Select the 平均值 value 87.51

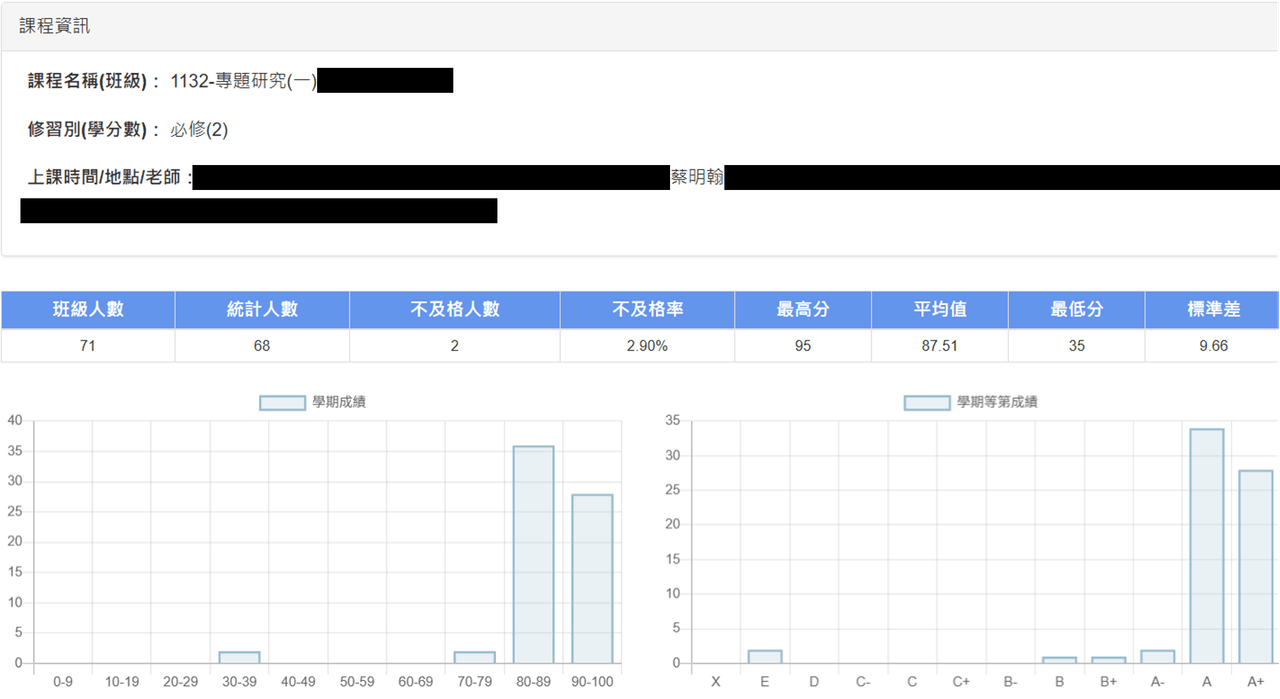click(939, 346)
